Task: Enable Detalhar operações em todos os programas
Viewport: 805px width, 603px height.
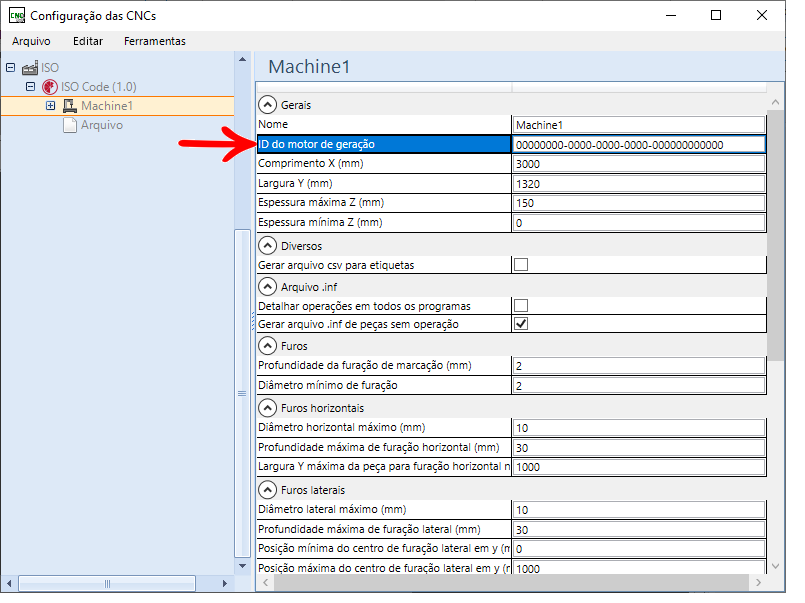Action: coord(521,305)
